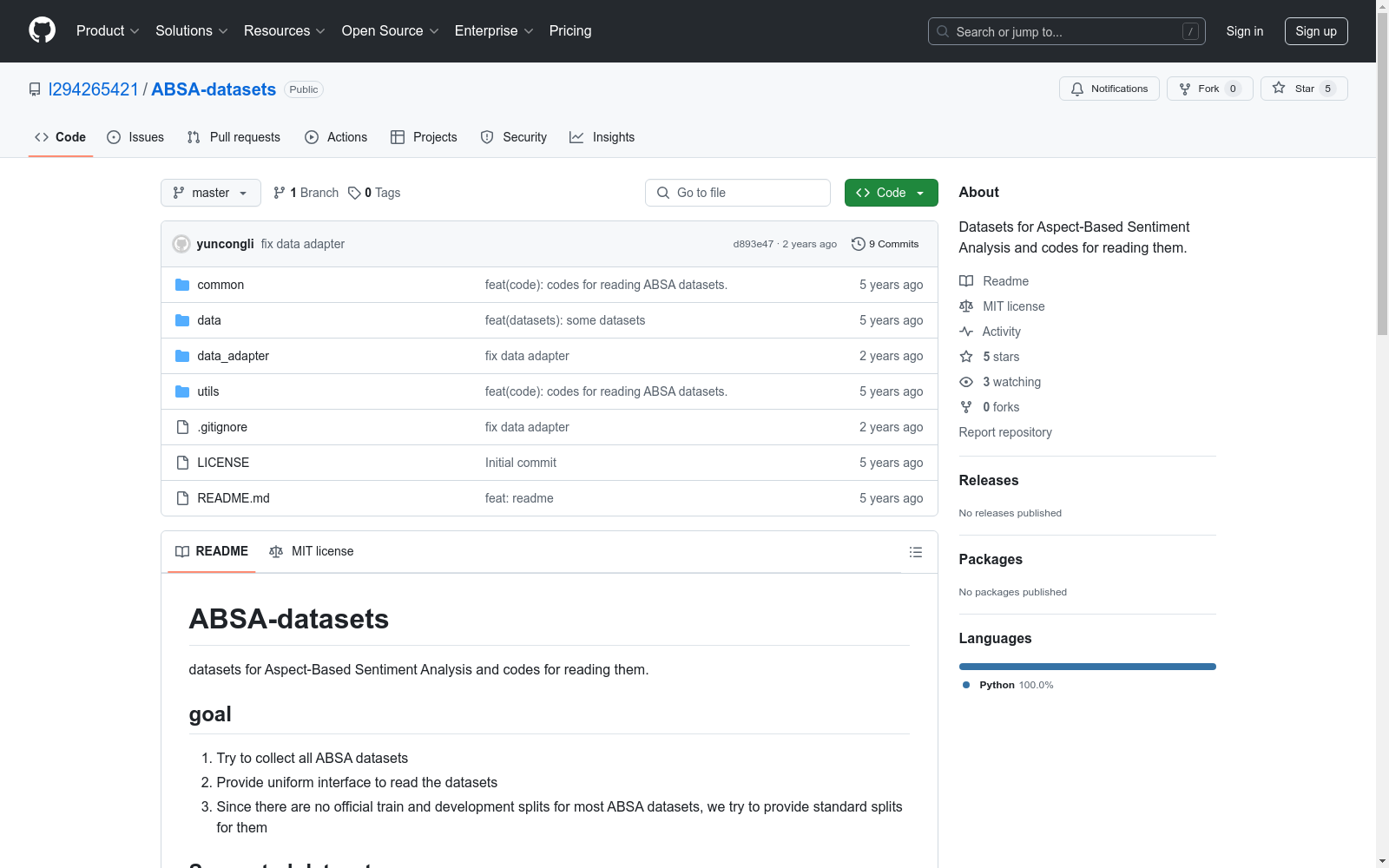Open commit hash d893e47
Screen dimensions: 1389x868
click(x=753, y=244)
